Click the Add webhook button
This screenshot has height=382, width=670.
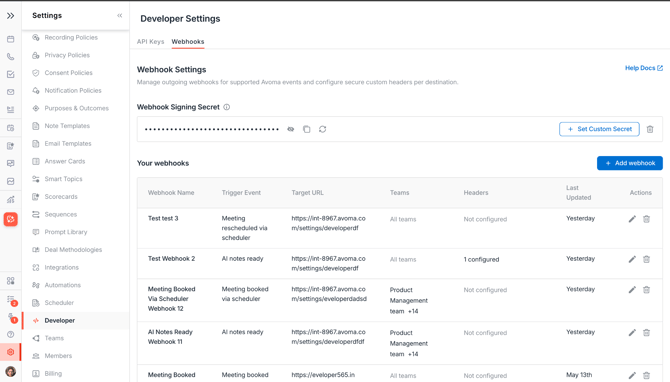[x=630, y=163]
